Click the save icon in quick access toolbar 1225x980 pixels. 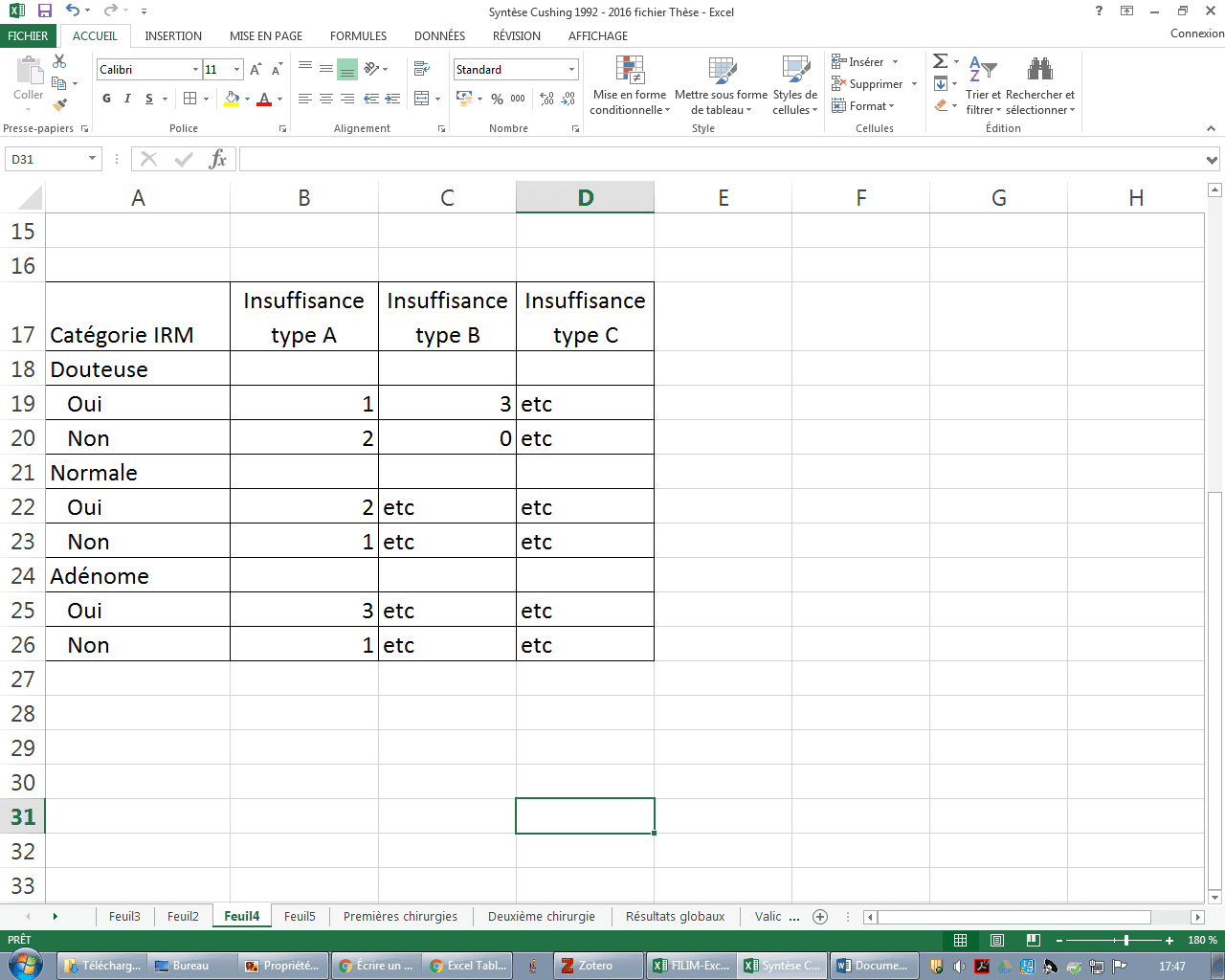pyautogui.click(x=44, y=11)
